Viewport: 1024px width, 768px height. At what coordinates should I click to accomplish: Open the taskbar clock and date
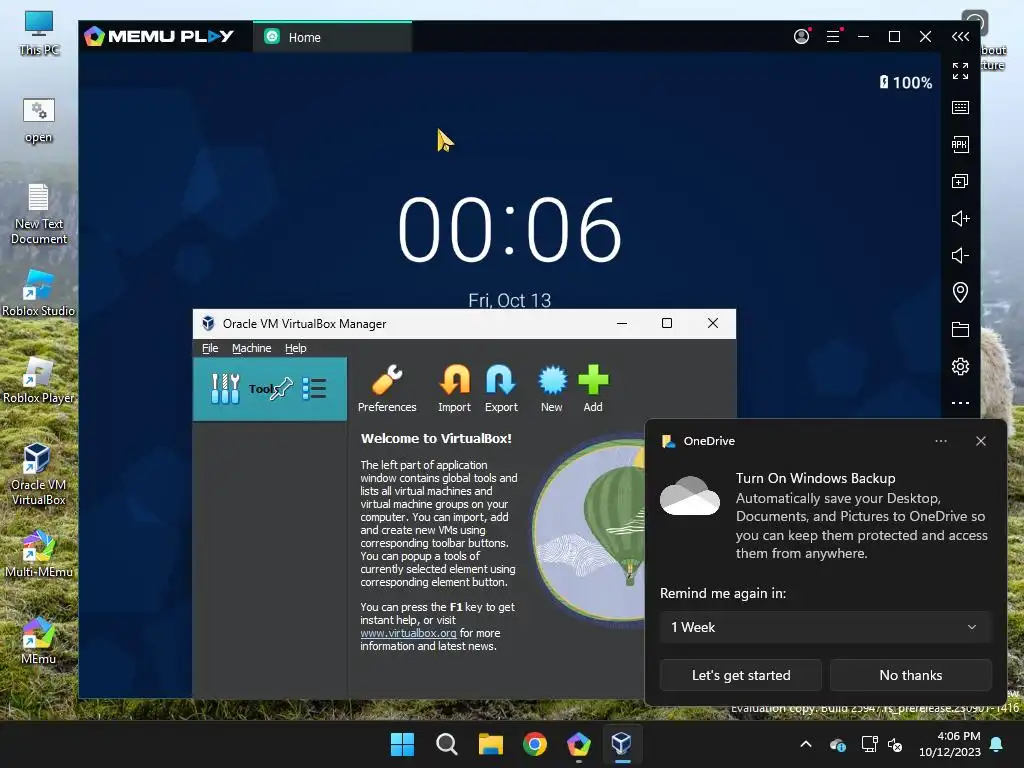point(950,744)
